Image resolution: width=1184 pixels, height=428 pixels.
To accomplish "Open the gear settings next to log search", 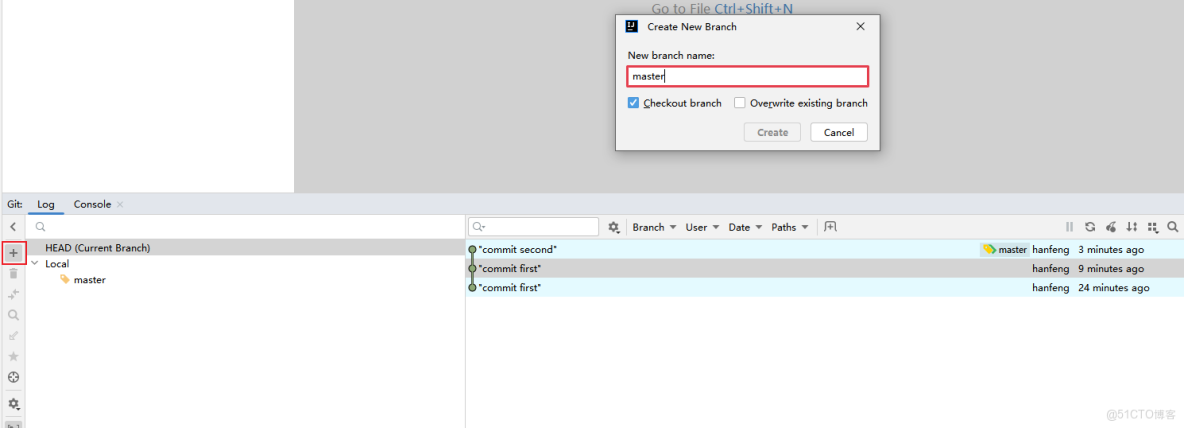I will (614, 226).
